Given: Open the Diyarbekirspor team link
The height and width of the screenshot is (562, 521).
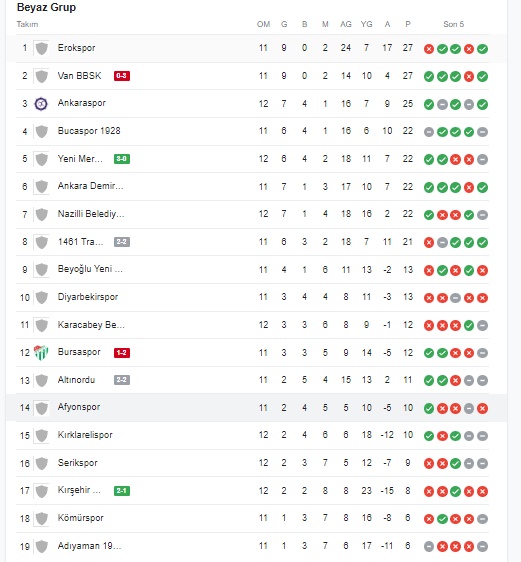Looking at the screenshot, I should point(88,297).
